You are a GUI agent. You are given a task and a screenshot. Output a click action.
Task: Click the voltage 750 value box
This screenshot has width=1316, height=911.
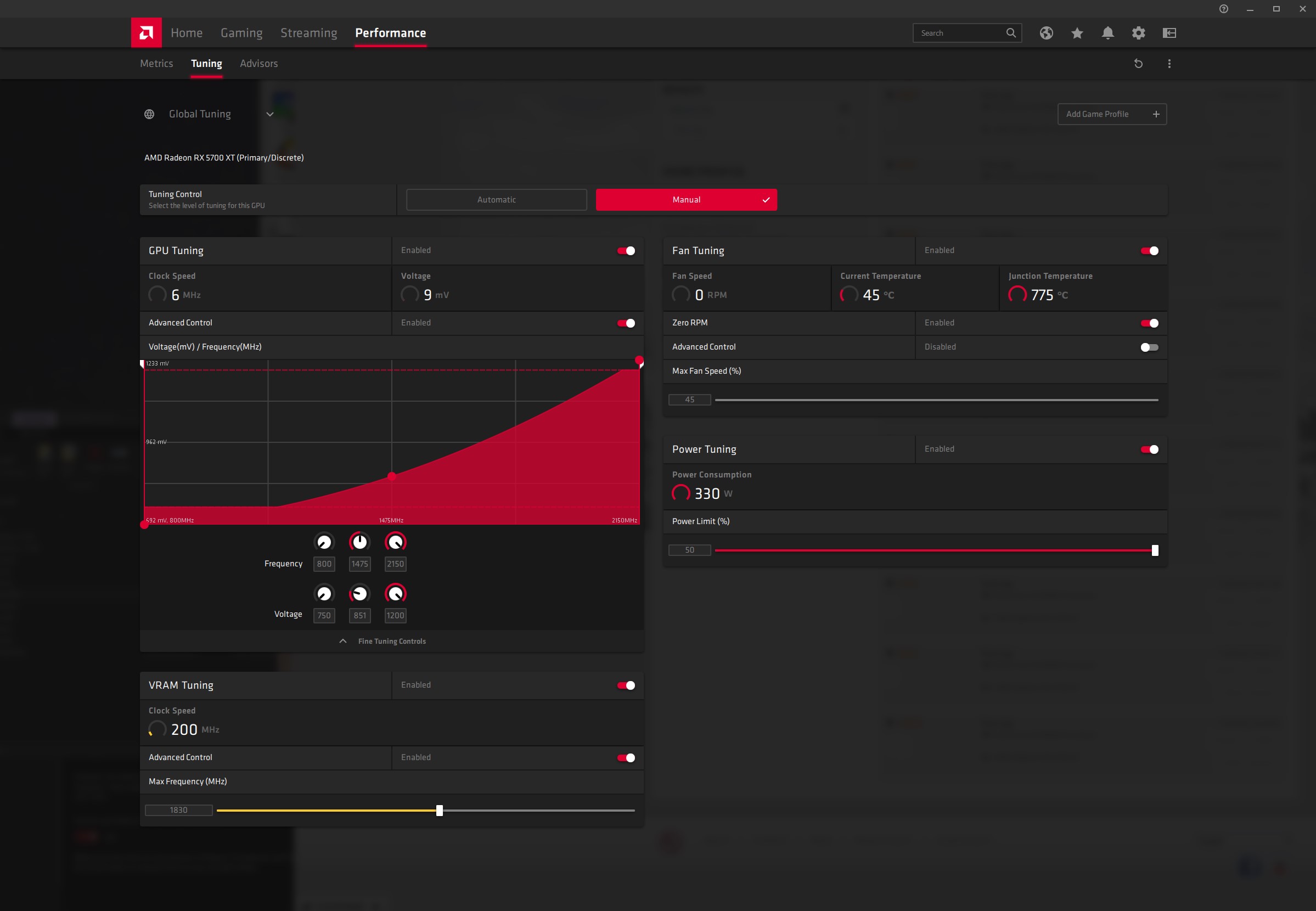point(324,615)
